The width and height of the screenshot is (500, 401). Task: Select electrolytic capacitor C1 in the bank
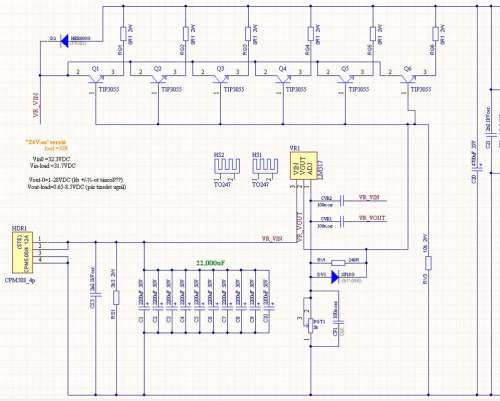[x=144, y=308]
